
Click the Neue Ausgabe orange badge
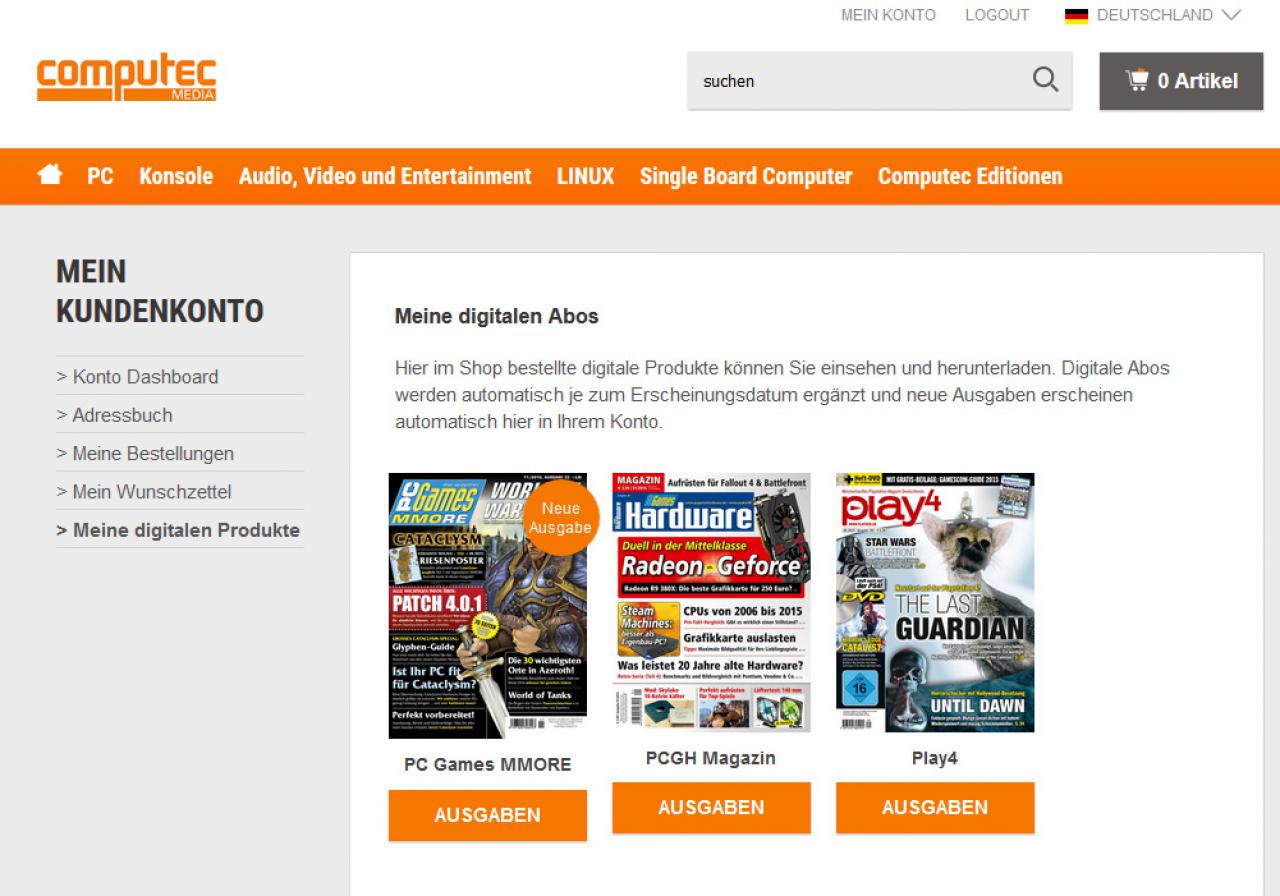coord(560,518)
